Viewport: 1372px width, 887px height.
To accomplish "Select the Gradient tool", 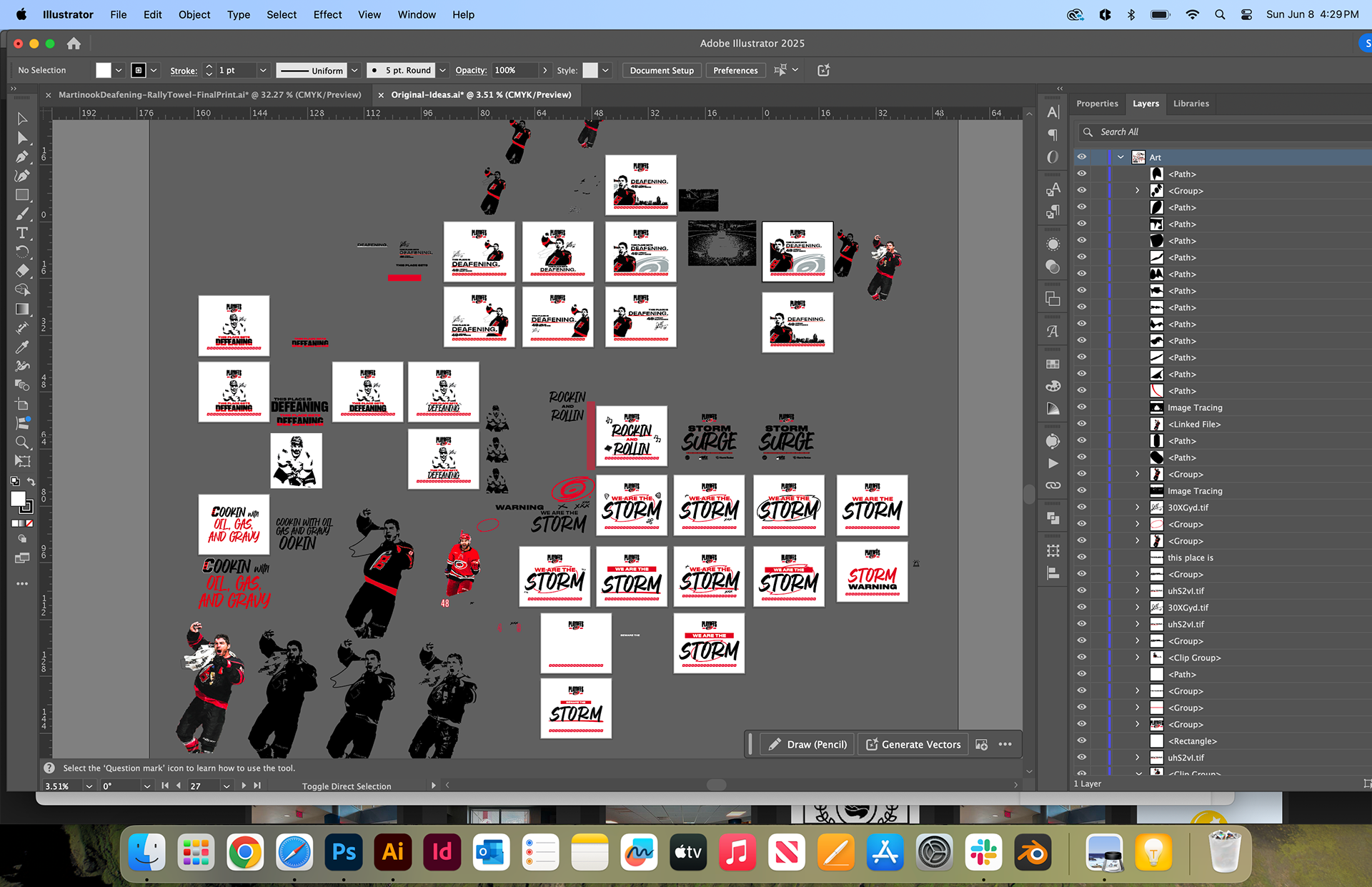I will [22, 309].
